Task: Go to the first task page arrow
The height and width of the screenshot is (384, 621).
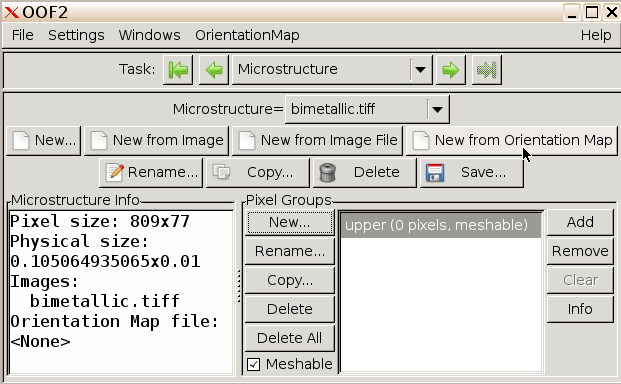Action: (x=178, y=70)
